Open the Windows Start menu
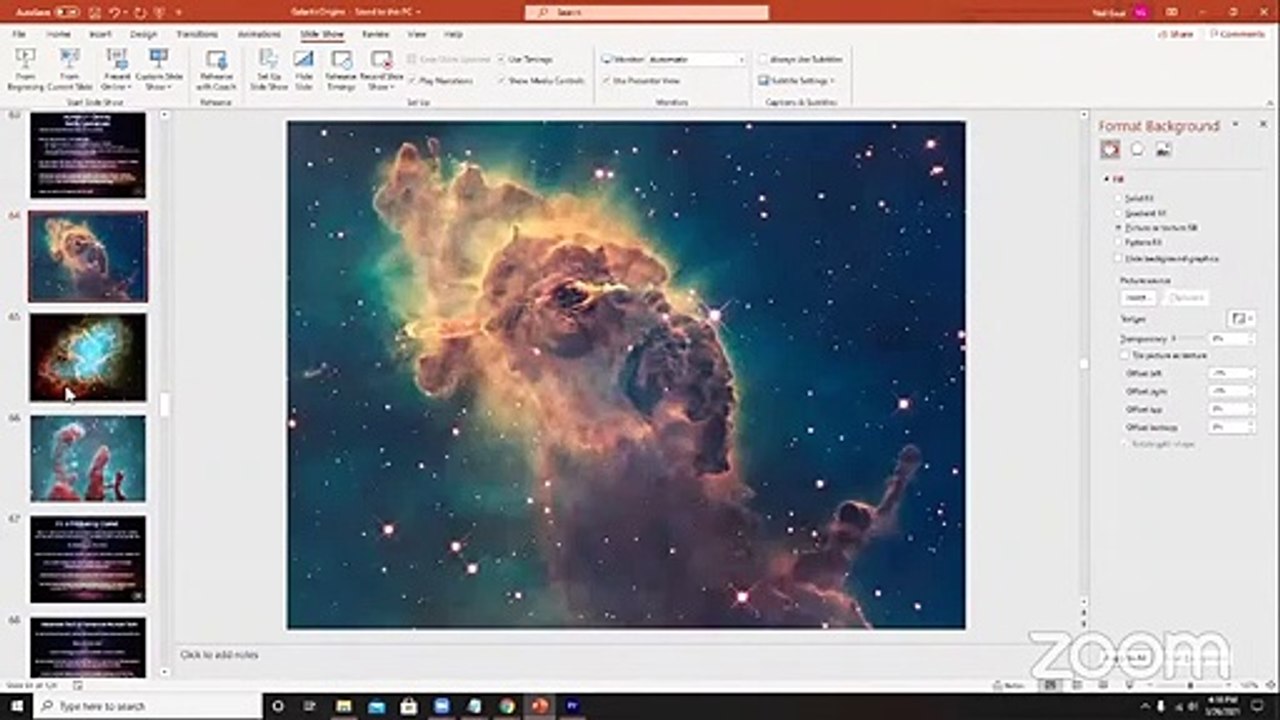 (16, 706)
